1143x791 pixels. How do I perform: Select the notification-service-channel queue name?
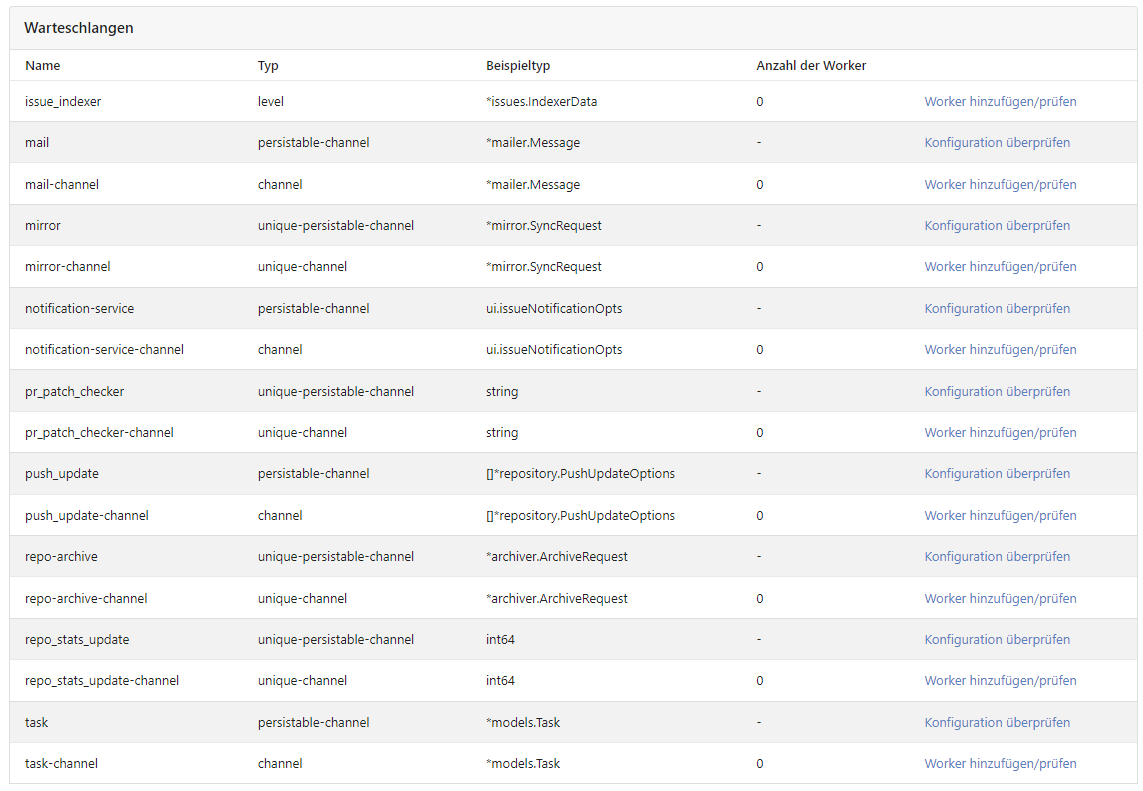click(104, 349)
